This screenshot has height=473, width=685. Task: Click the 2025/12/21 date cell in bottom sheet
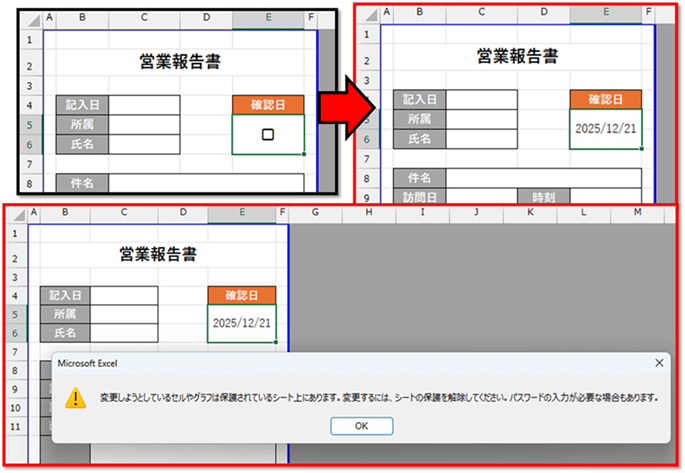[x=242, y=323]
